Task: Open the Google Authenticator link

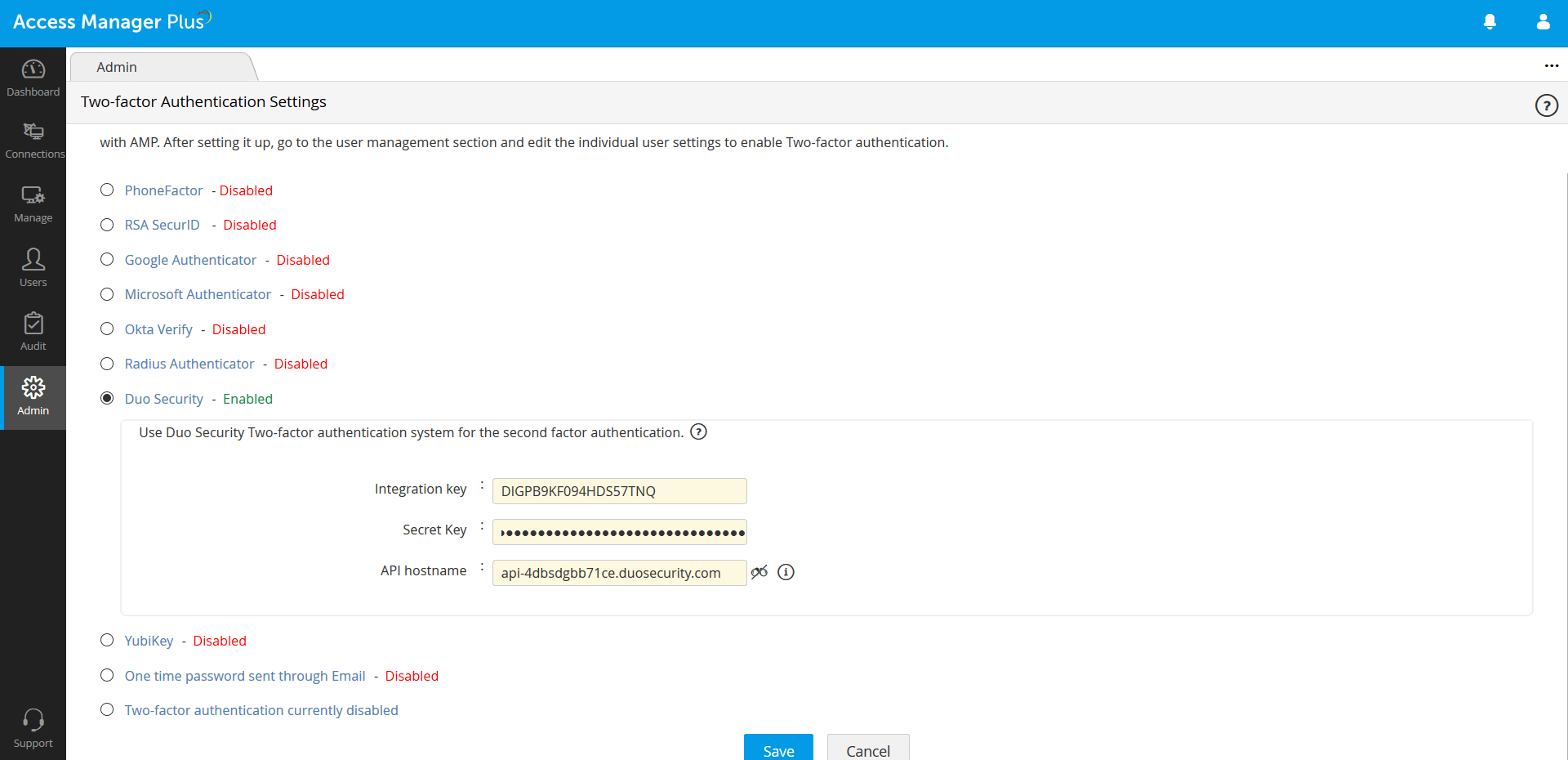Action: click(x=190, y=260)
